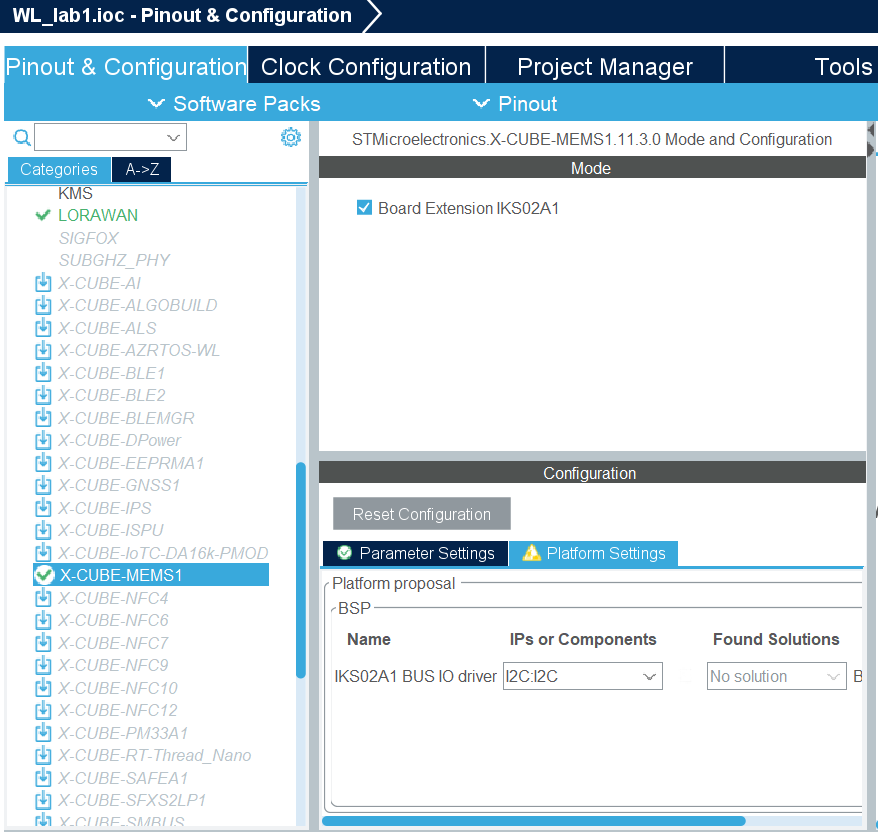Click IKS02A1 BUS IO driver row name
This screenshot has width=878, height=835.
pyautogui.click(x=415, y=677)
